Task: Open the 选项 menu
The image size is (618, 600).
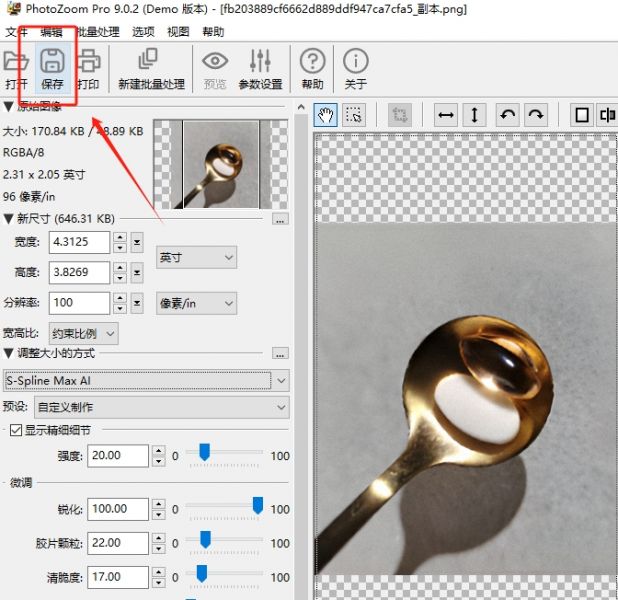Action: [x=143, y=32]
